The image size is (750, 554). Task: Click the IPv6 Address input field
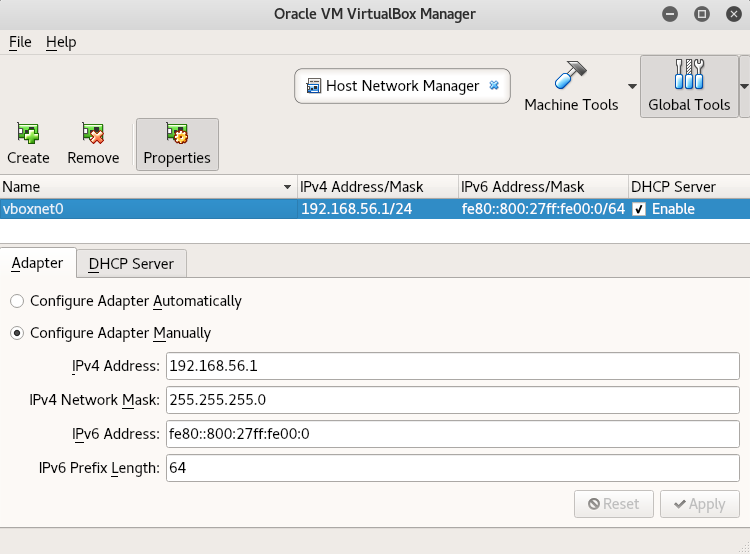[452, 434]
